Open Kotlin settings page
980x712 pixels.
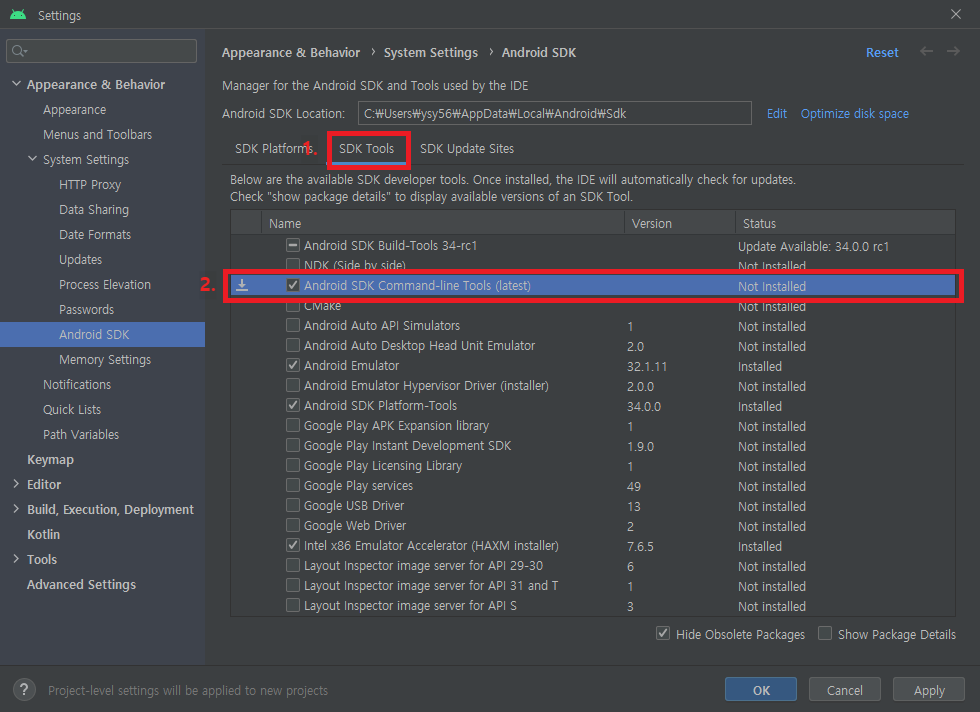[x=43, y=534]
